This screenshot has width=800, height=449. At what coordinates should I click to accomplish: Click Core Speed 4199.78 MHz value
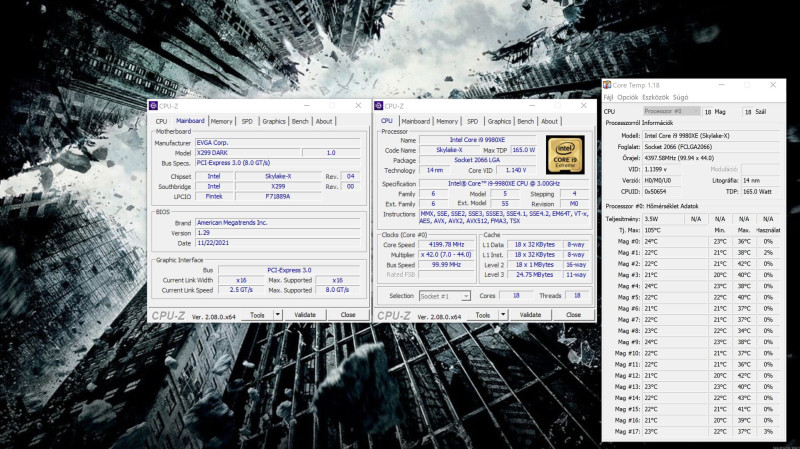tap(447, 245)
